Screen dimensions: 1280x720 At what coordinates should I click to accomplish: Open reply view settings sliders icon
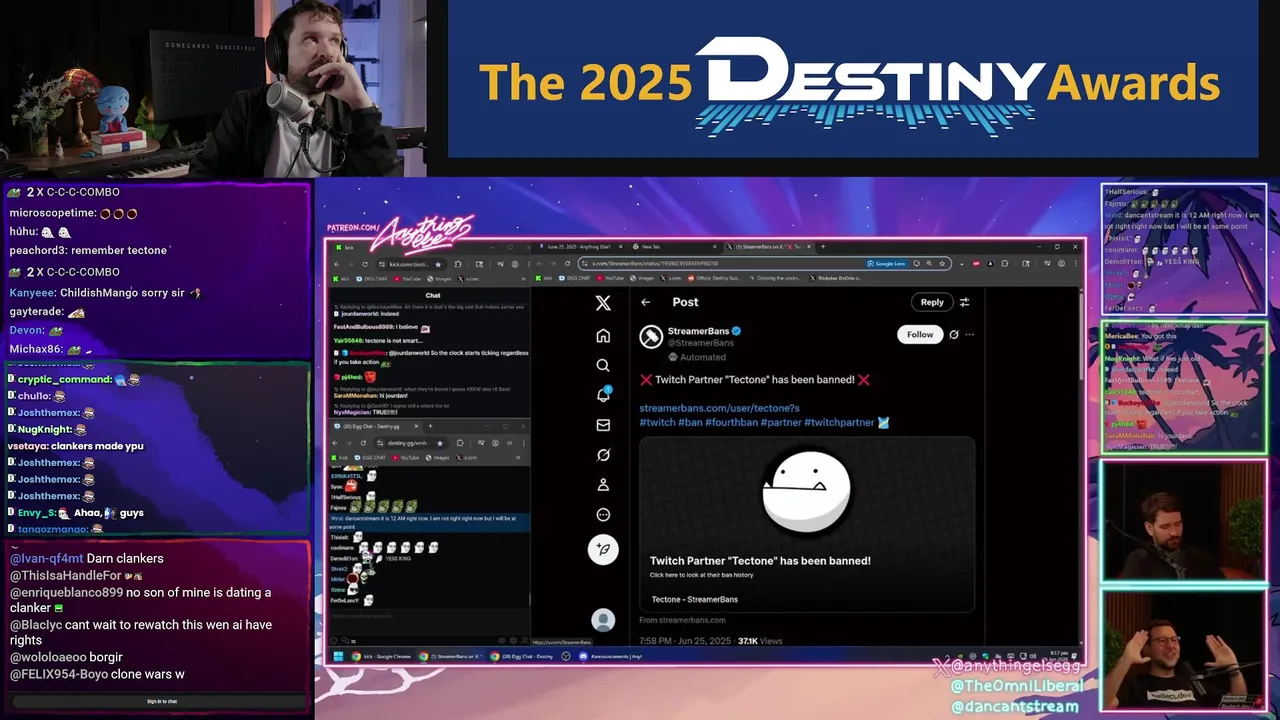click(x=964, y=302)
